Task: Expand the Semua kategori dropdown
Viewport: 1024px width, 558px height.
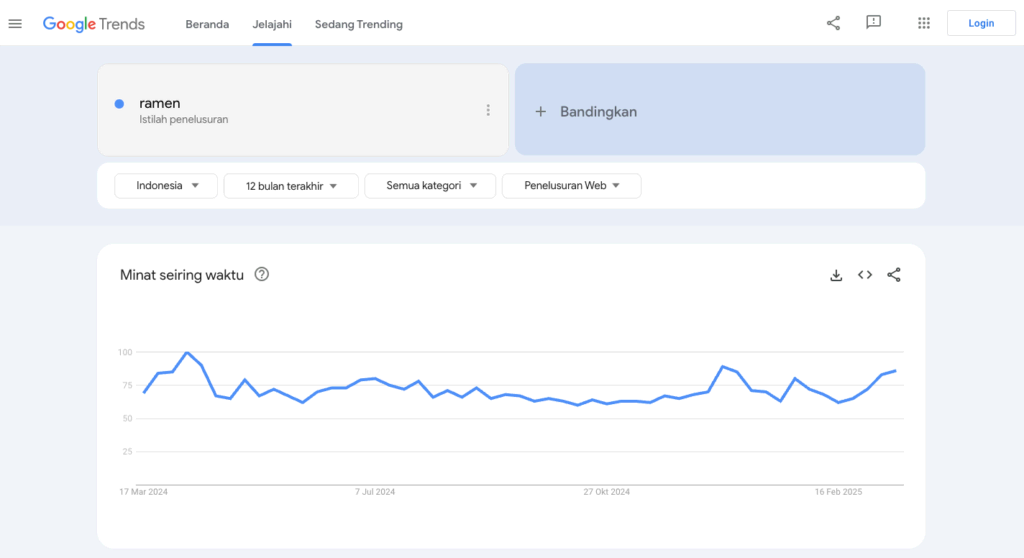Action: pos(429,185)
